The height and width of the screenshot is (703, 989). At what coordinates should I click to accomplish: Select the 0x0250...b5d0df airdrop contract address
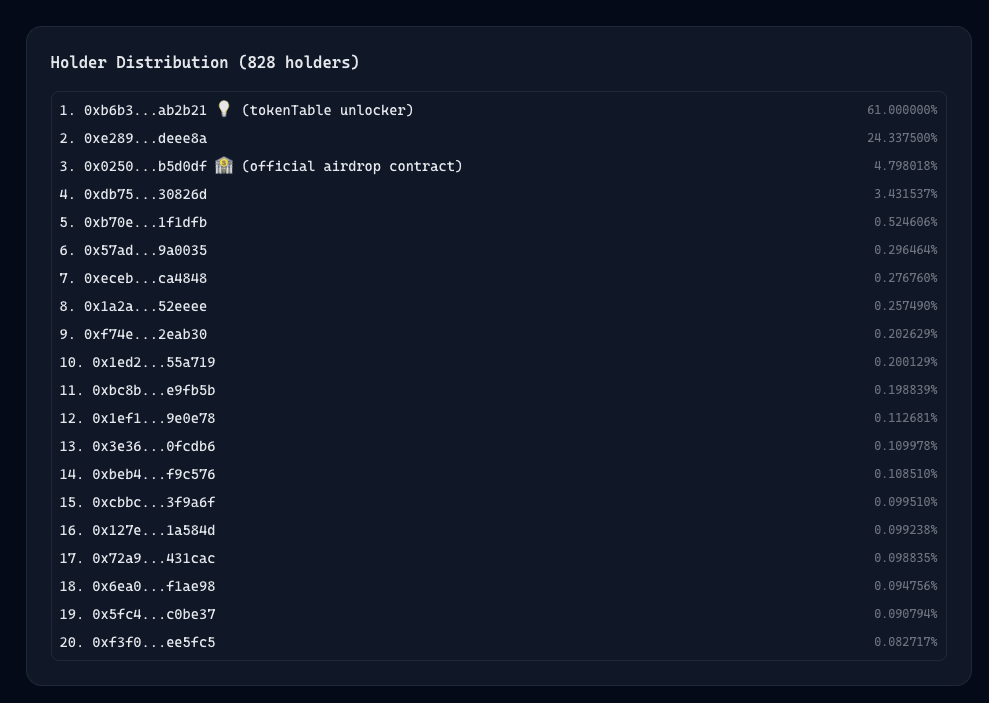point(145,166)
